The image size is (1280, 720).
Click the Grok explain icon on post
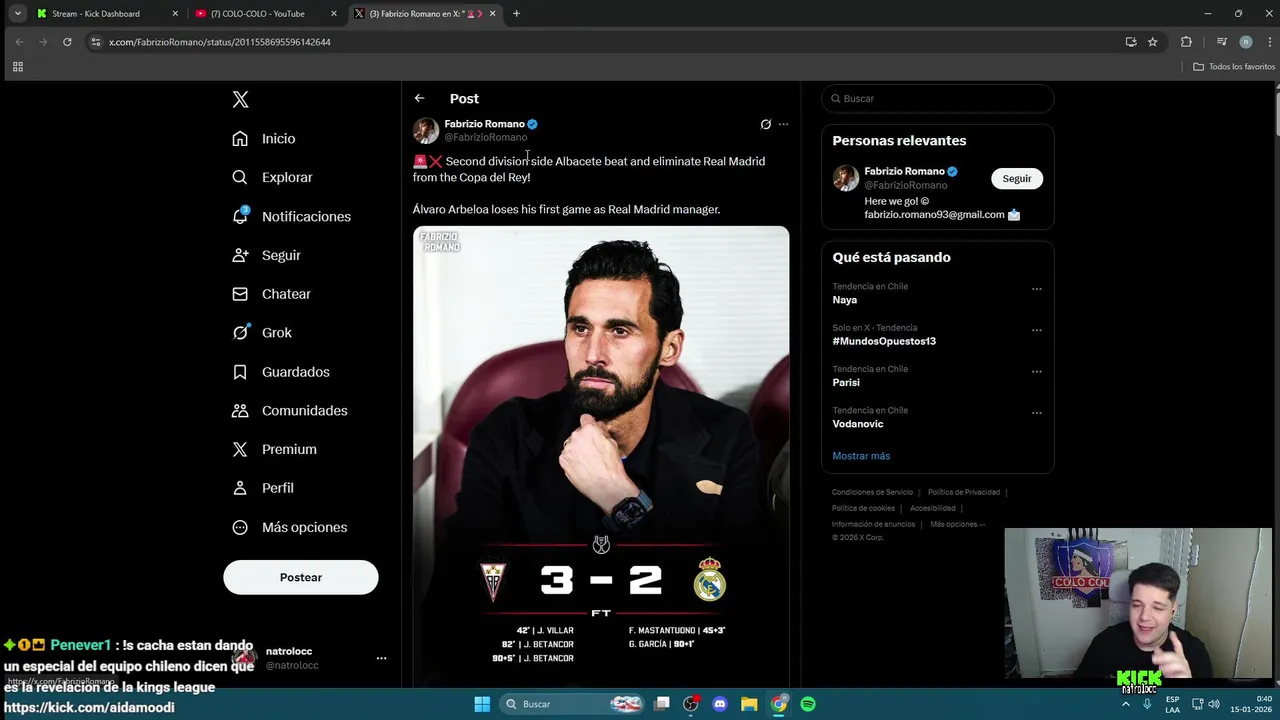click(766, 124)
